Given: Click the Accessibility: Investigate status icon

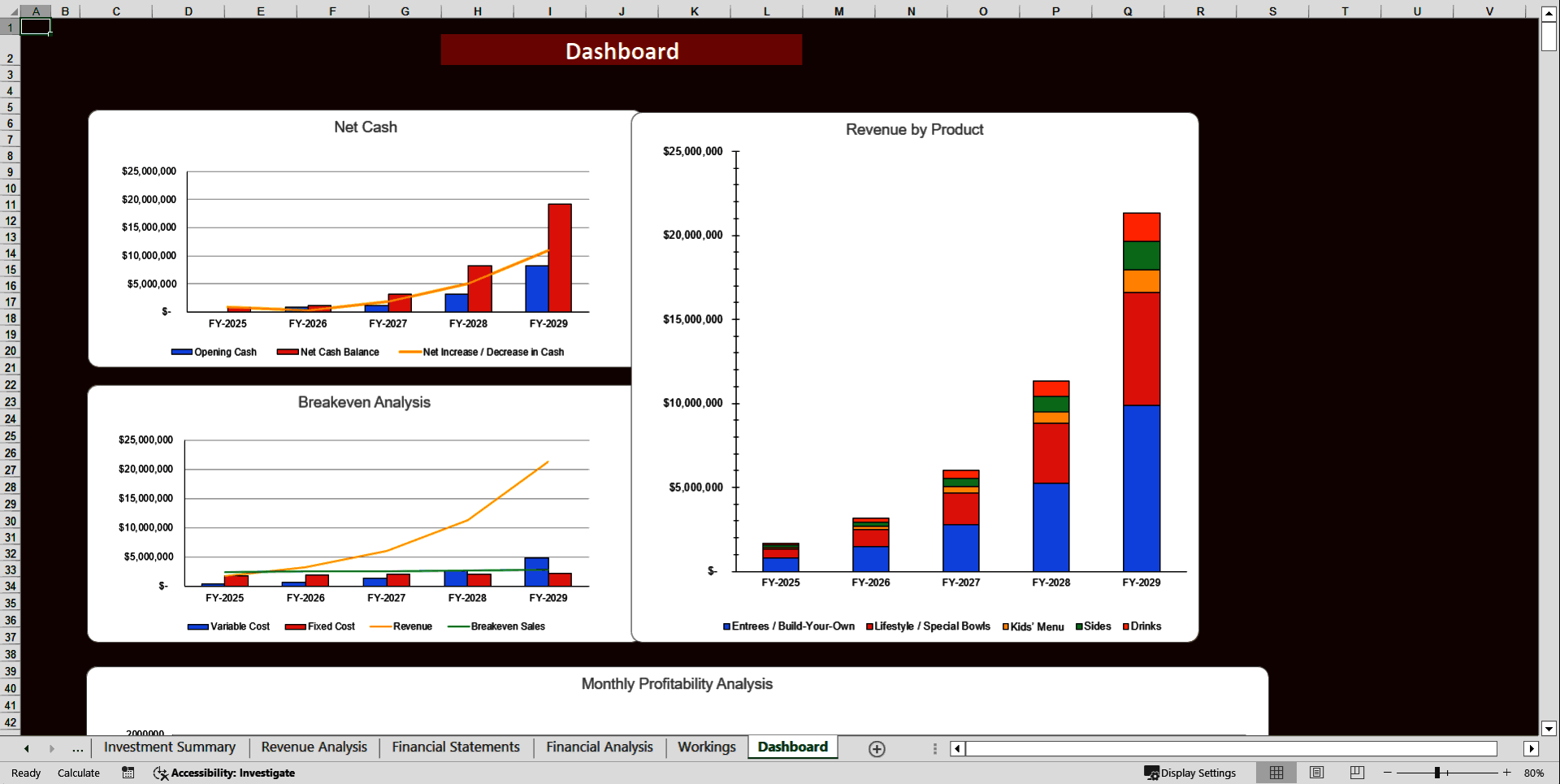Looking at the screenshot, I should point(224,773).
